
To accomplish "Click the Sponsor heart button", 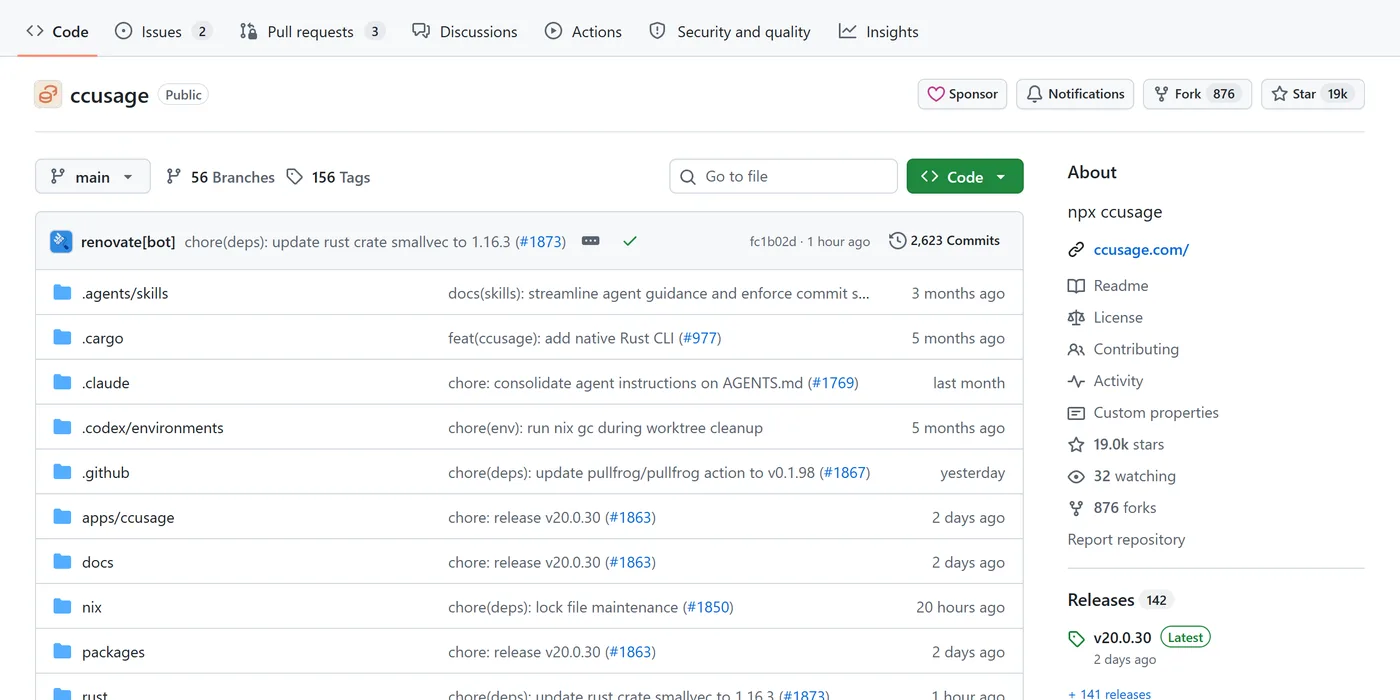I will [962, 94].
